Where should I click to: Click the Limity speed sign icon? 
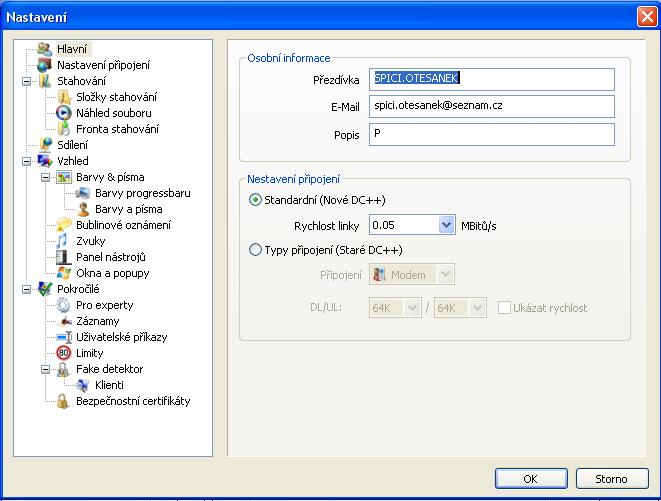coord(64,353)
